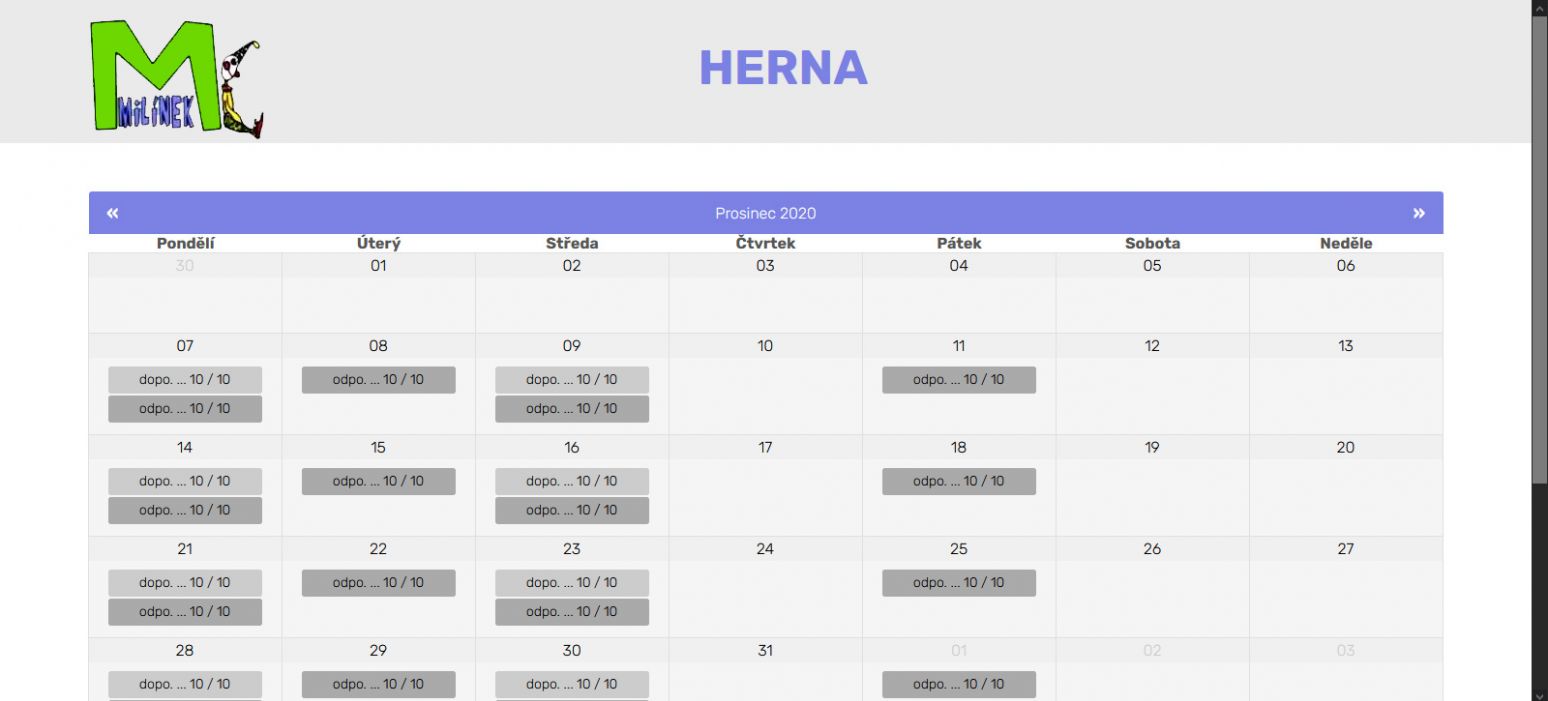The height and width of the screenshot is (701, 1548).
Task: Book the morning slot on December 7
Action: point(184,379)
